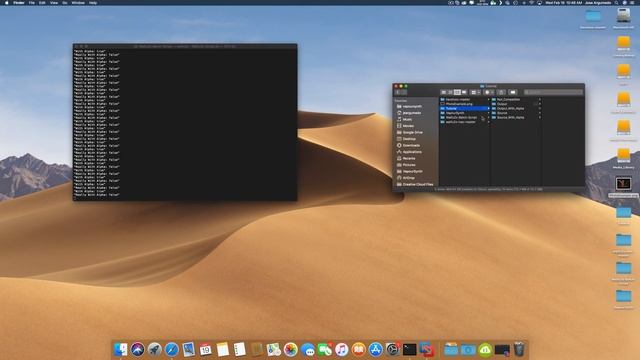
Task: Click the green cloud download icon in Dock
Action: click(x=485, y=350)
